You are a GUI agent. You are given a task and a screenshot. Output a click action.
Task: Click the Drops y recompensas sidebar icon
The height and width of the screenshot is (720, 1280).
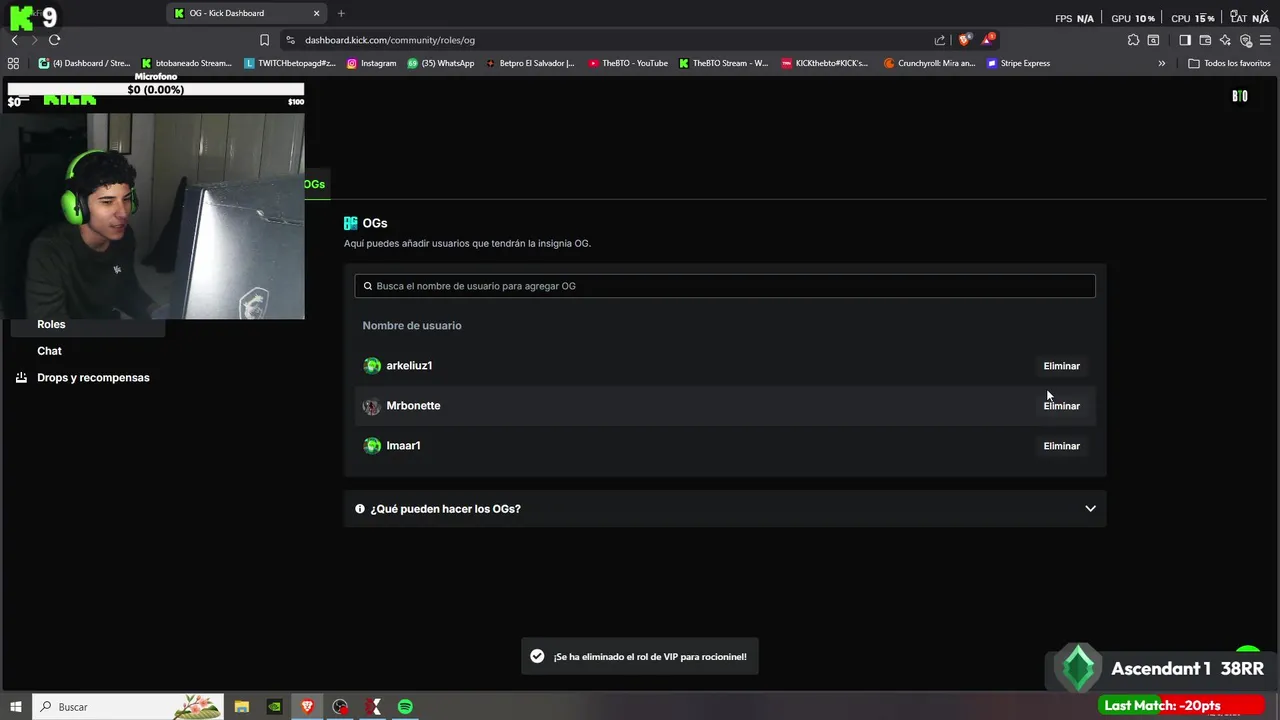pyautogui.click(x=21, y=378)
